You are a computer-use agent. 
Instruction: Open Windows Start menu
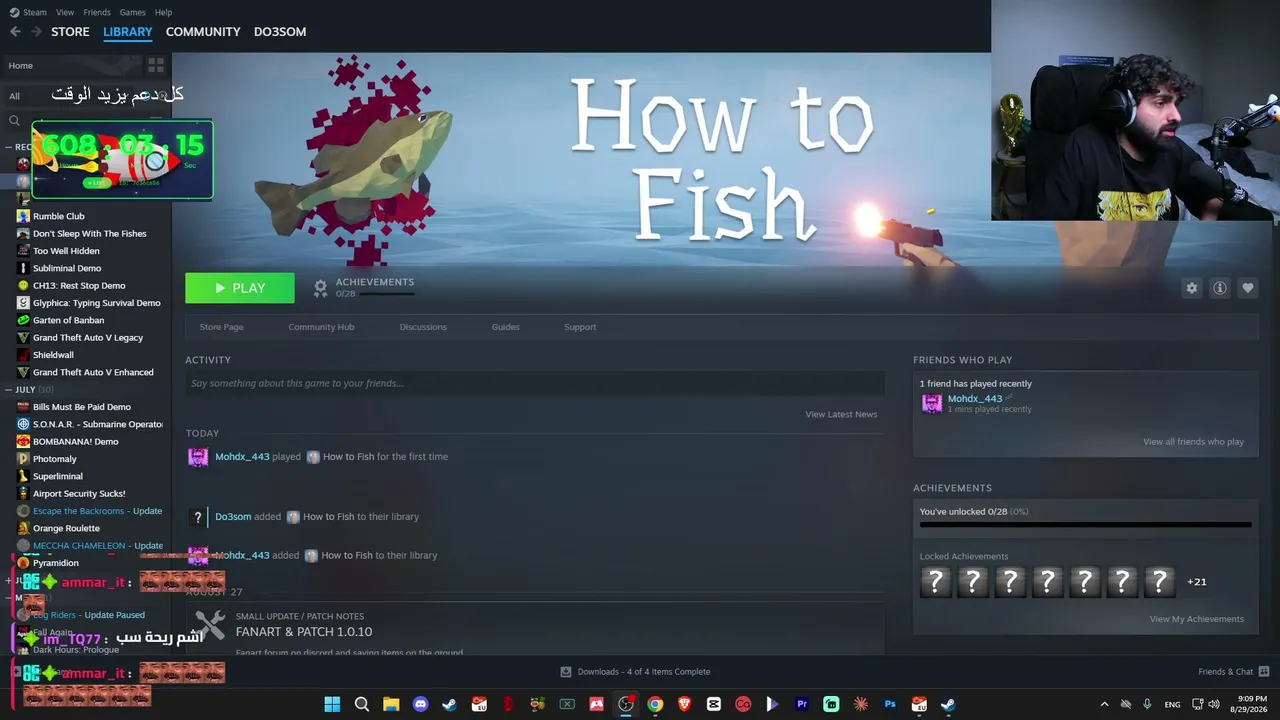click(332, 704)
